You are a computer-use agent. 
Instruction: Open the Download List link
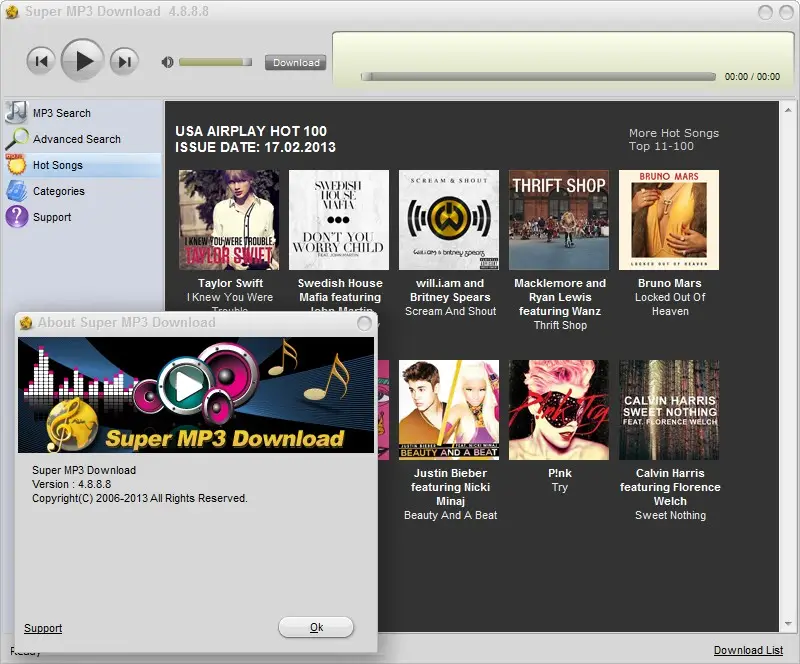pos(748,650)
